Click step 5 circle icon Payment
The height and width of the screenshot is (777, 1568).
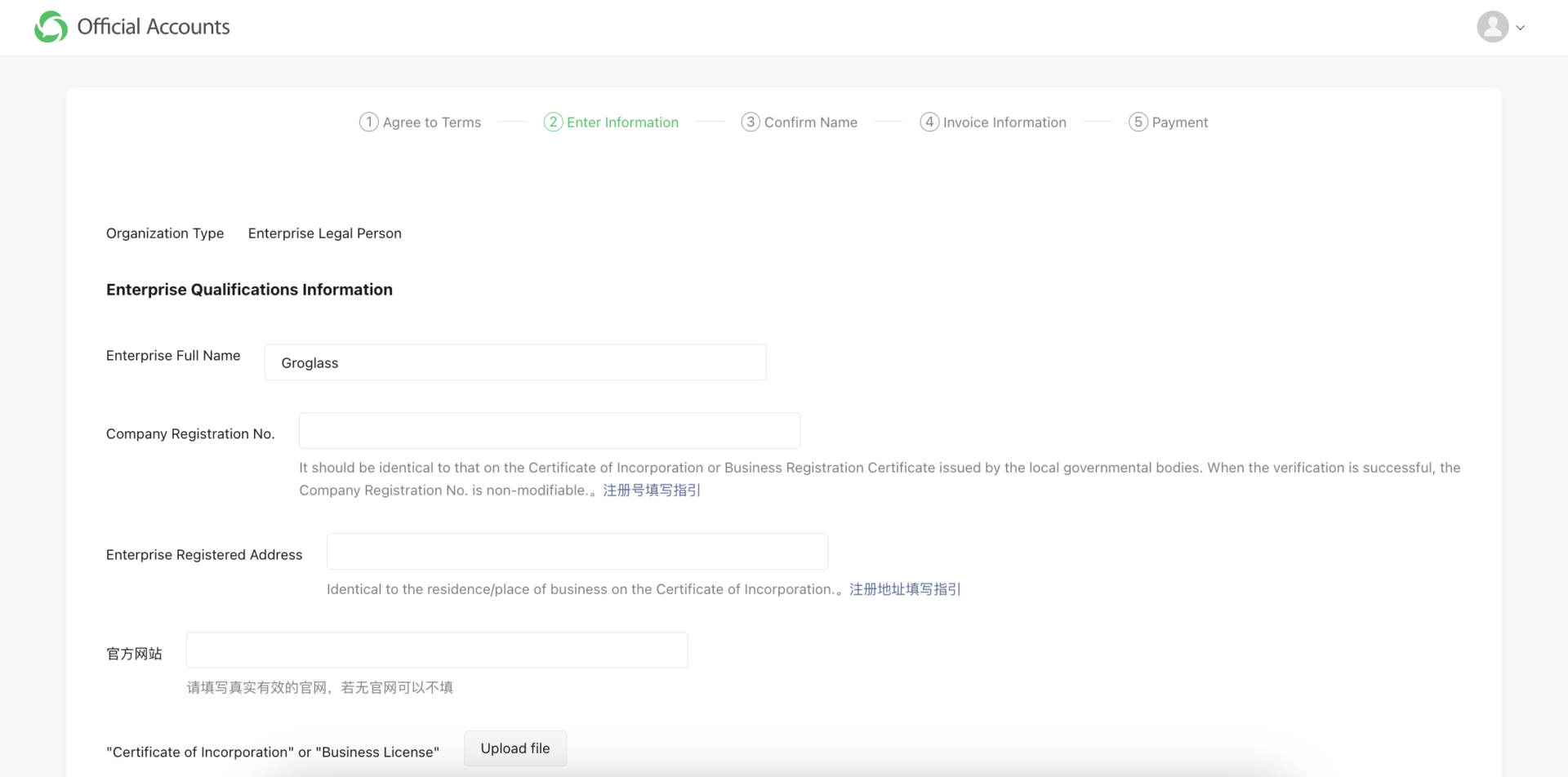(1137, 122)
